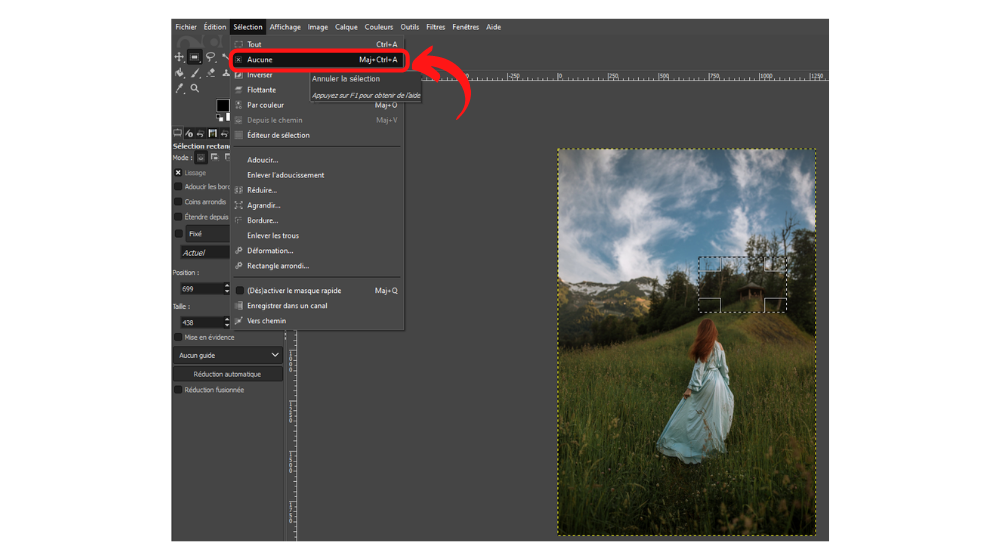Choose Tout to select all
This screenshot has width=1000, height=560.
point(318,45)
